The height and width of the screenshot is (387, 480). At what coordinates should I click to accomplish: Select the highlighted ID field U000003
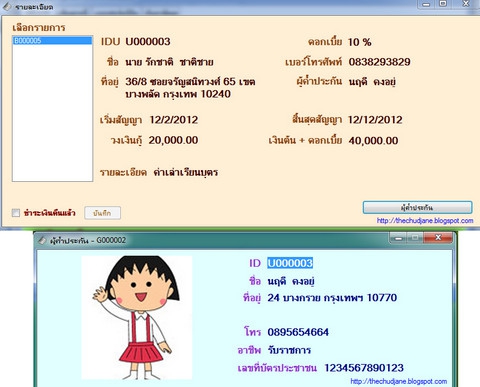tap(290, 263)
